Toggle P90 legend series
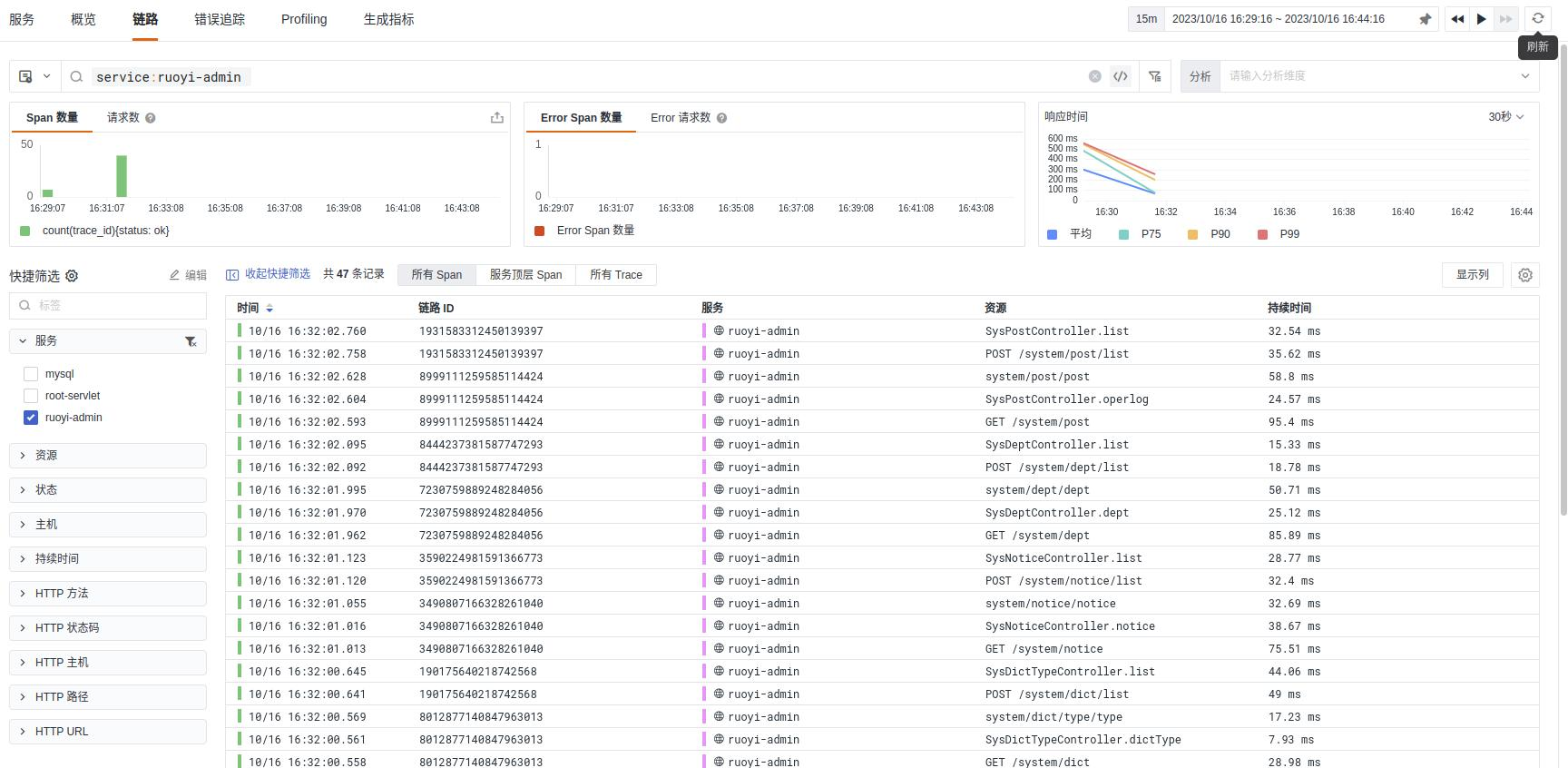1568x768 pixels. [x=1209, y=234]
